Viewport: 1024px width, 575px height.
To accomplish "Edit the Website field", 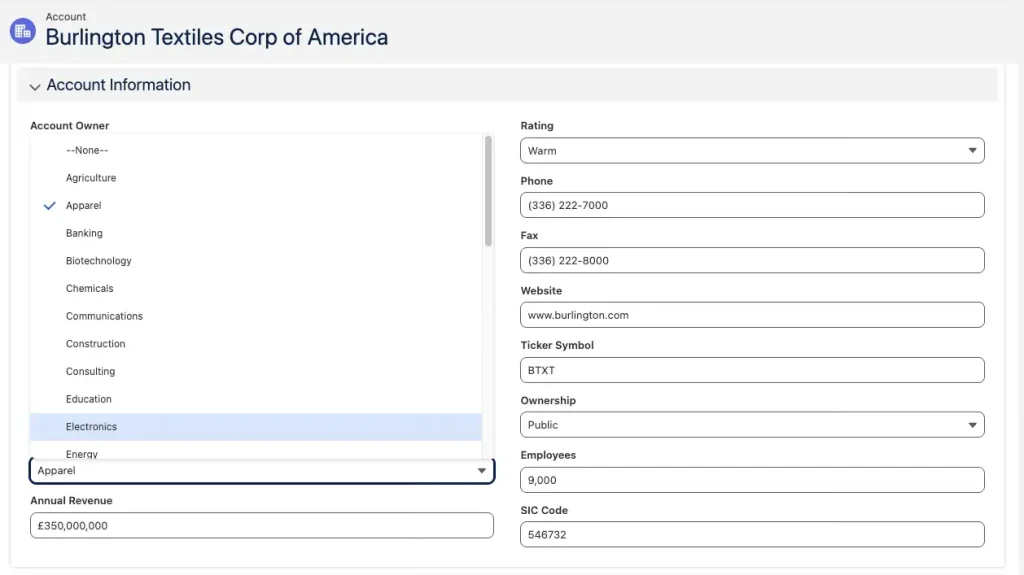I will (x=752, y=315).
